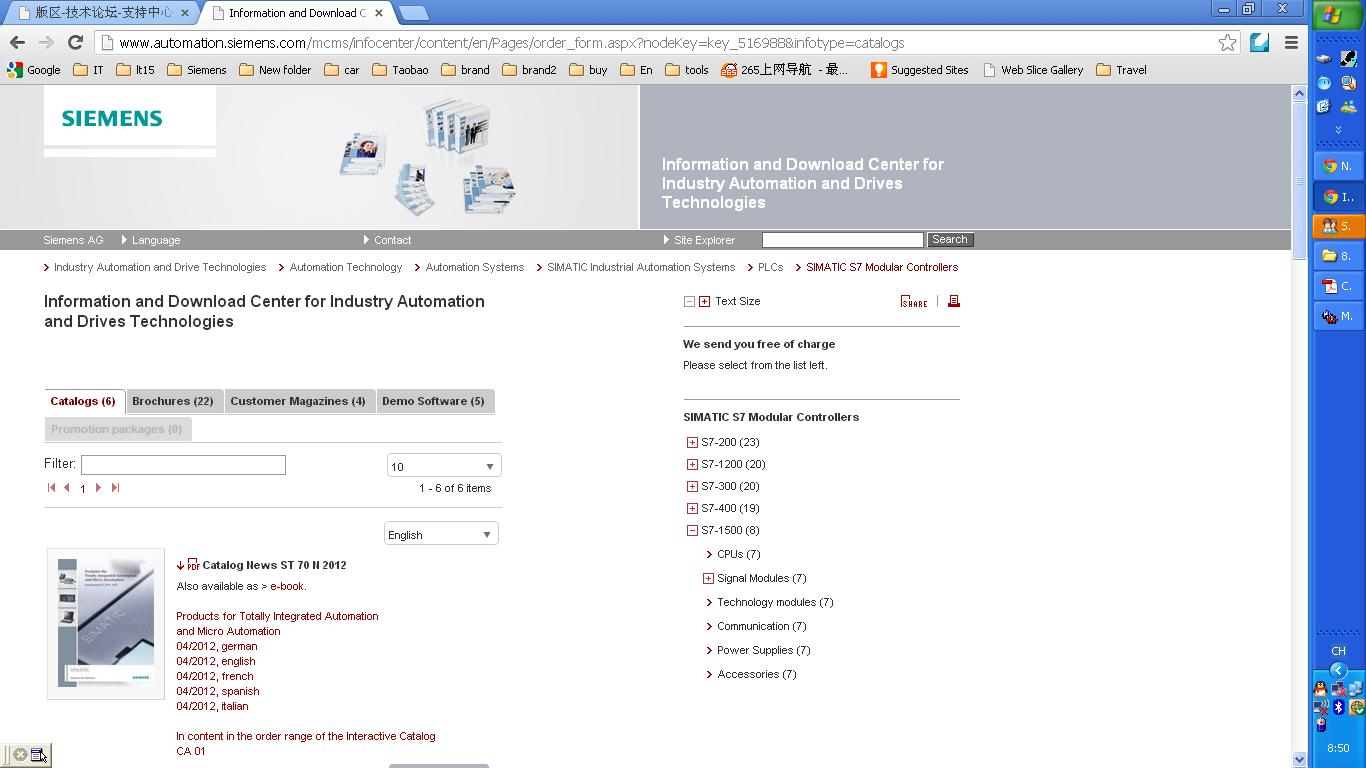
Task: Open the Google bookmark
Action: click(34, 70)
